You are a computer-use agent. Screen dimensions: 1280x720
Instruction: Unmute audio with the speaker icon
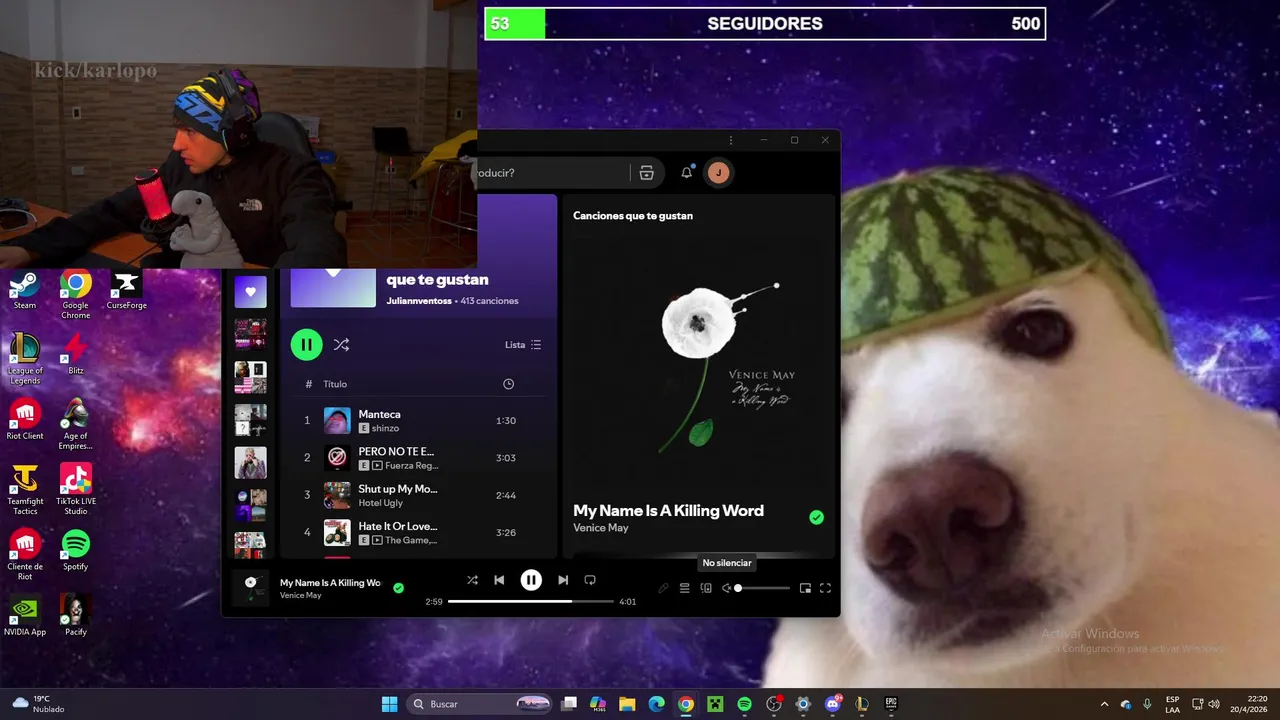(x=727, y=588)
